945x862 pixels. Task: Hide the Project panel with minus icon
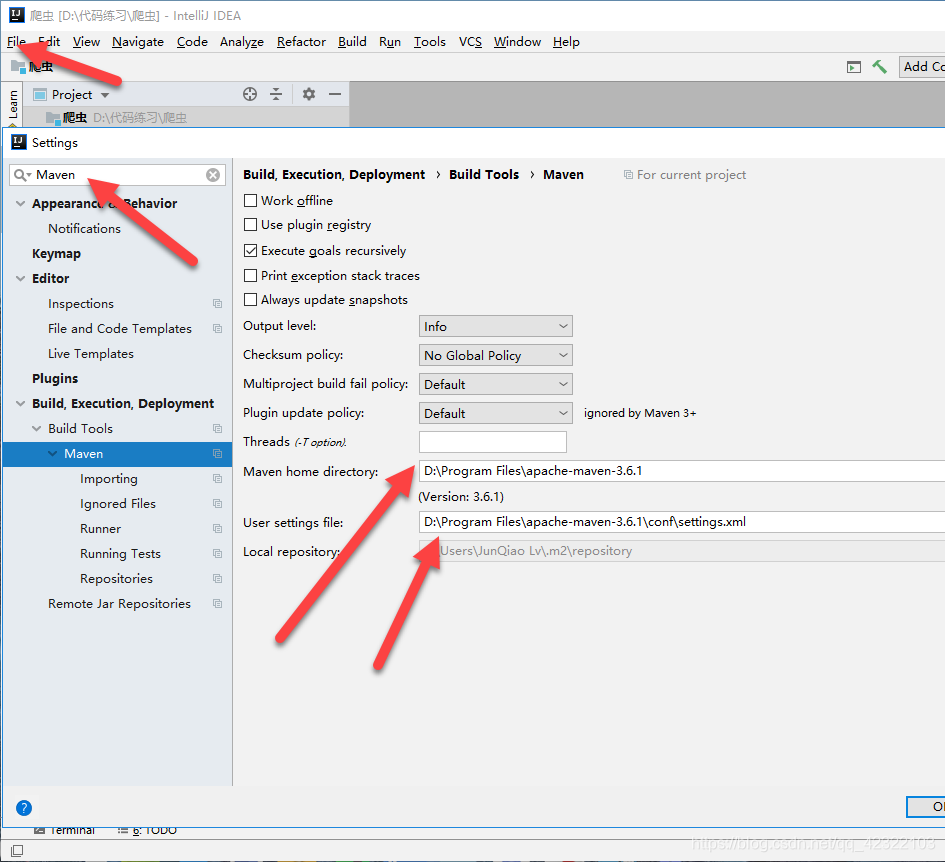[335, 94]
